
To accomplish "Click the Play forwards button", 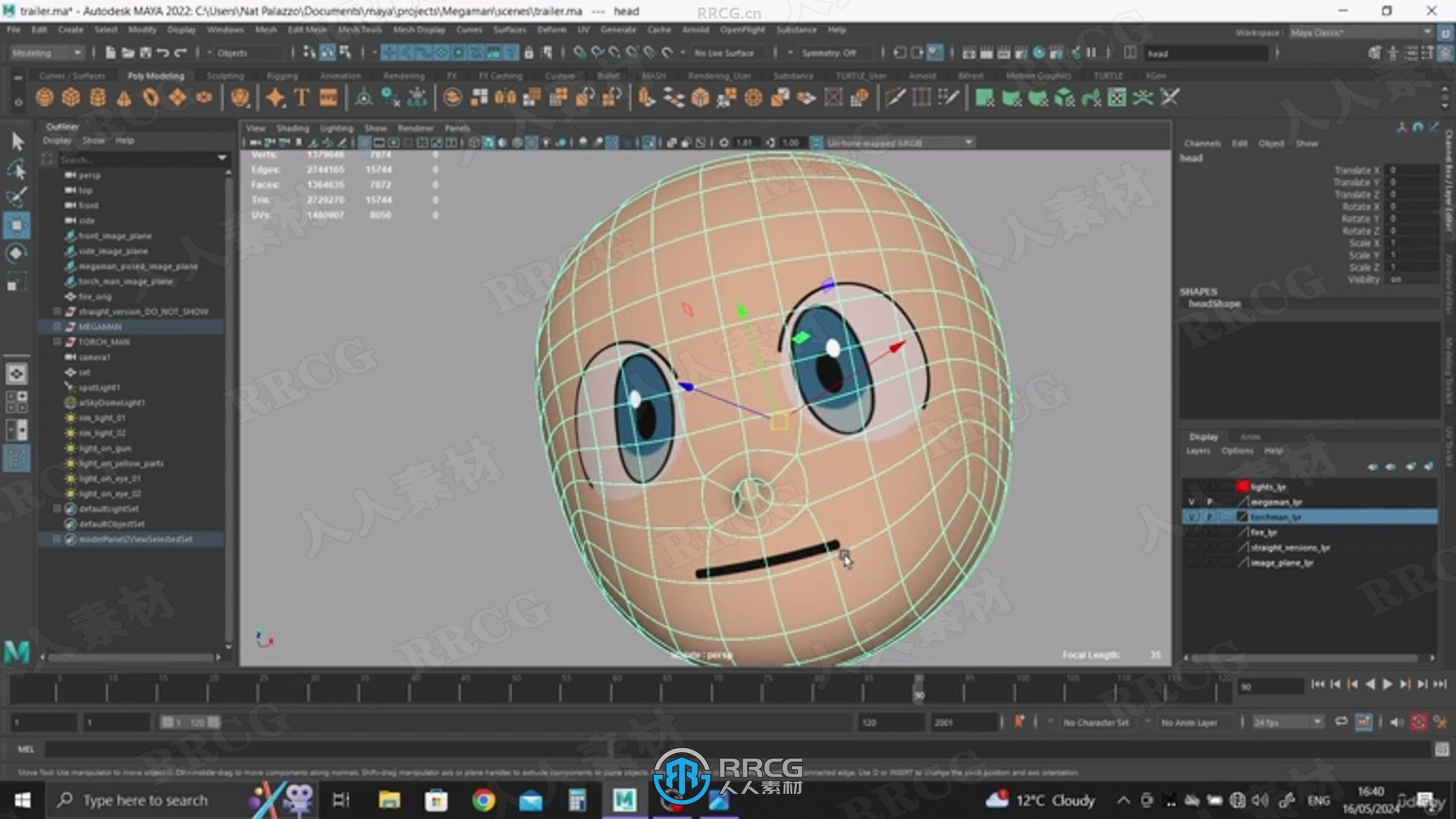I will [1387, 684].
